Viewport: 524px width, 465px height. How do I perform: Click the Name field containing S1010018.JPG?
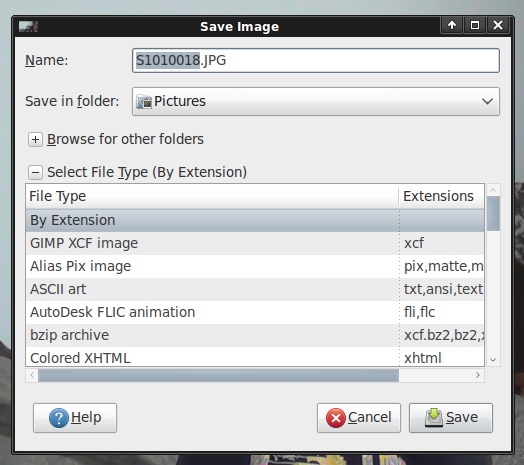pyautogui.click(x=316, y=61)
